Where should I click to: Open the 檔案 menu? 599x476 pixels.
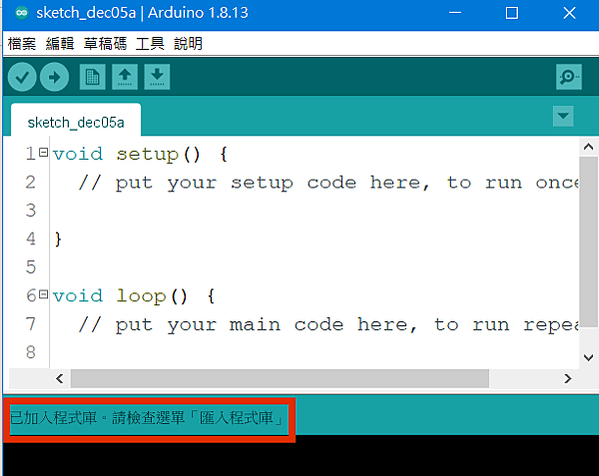tap(22, 44)
